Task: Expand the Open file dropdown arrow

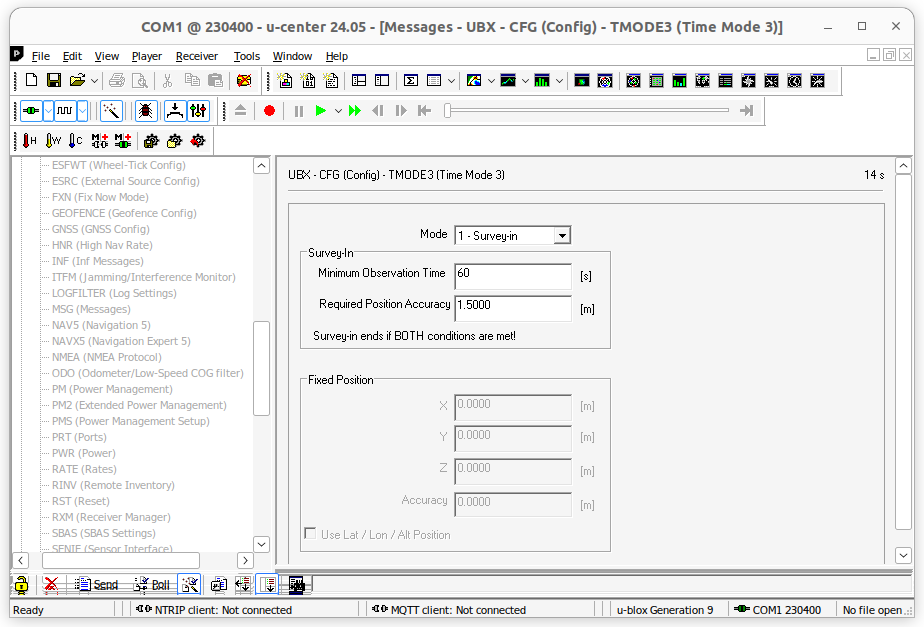Action: coord(94,80)
